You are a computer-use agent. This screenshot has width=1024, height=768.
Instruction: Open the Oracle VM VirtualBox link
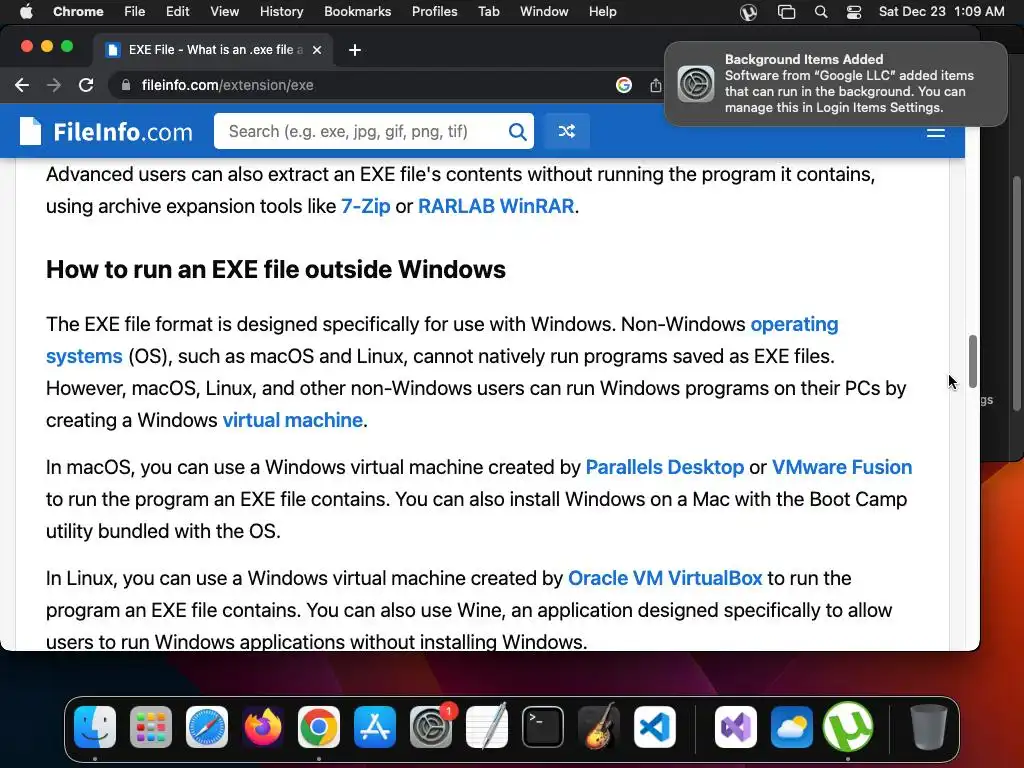(x=665, y=579)
